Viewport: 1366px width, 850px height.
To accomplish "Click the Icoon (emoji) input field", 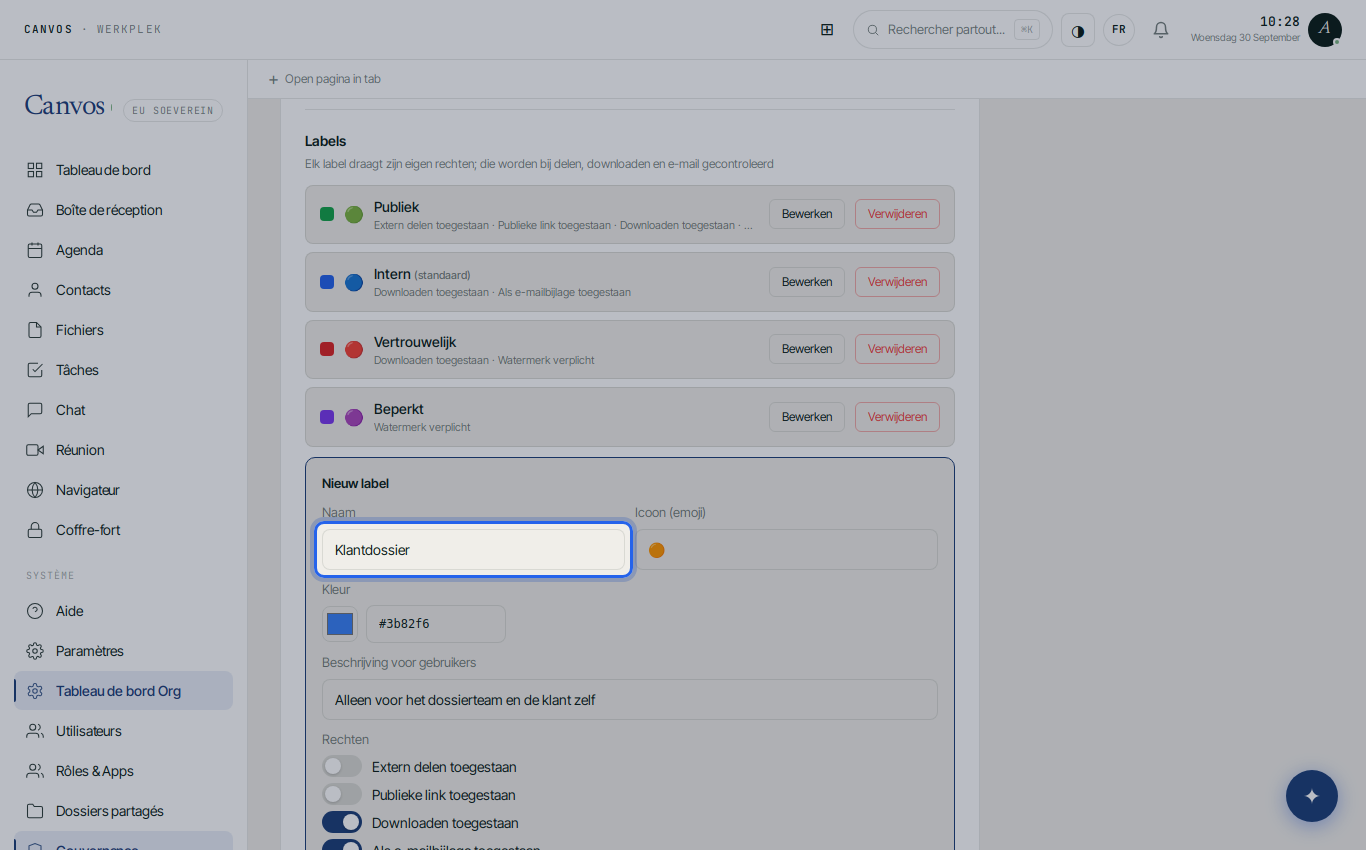I will pos(786,550).
